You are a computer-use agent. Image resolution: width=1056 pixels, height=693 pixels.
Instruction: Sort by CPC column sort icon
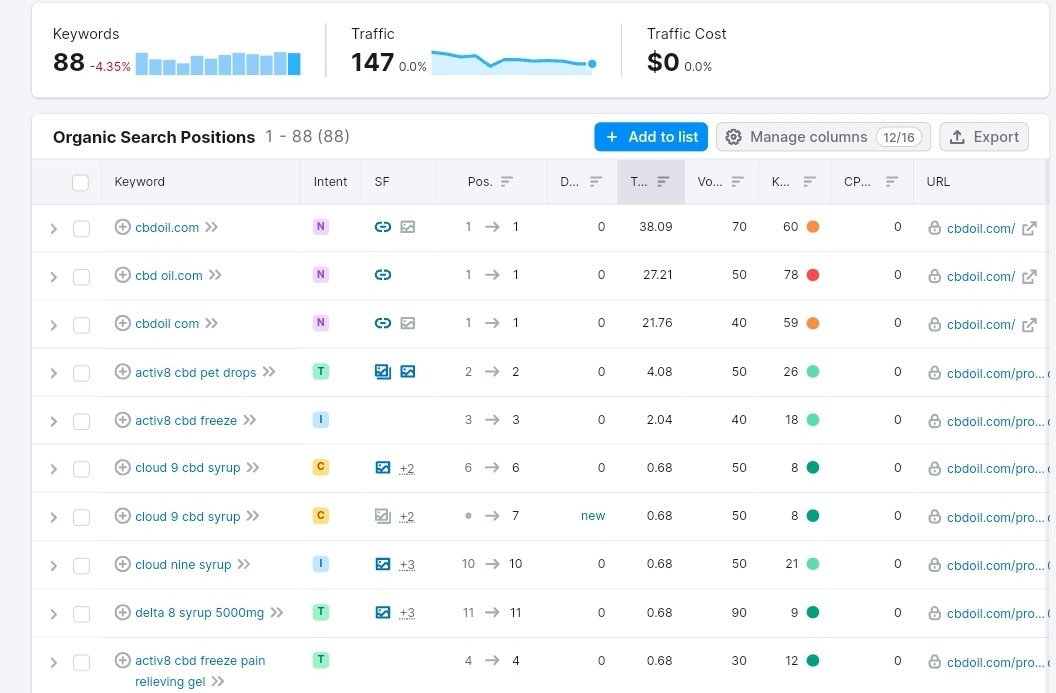point(892,181)
